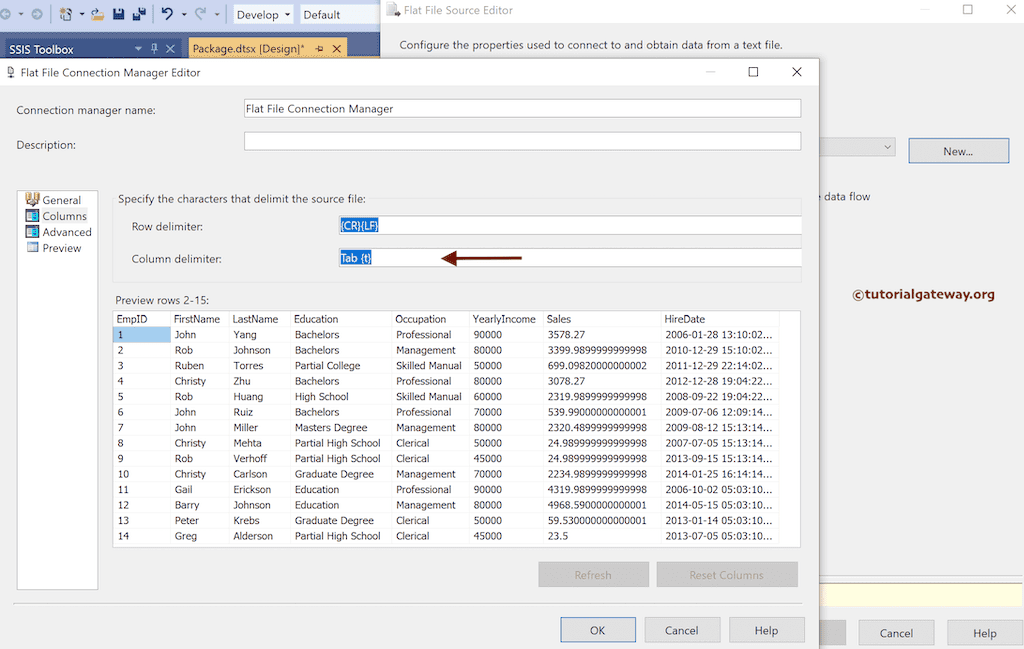Confirm settings with the OK button
Image resolution: width=1024 pixels, height=649 pixels.
coord(597,630)
